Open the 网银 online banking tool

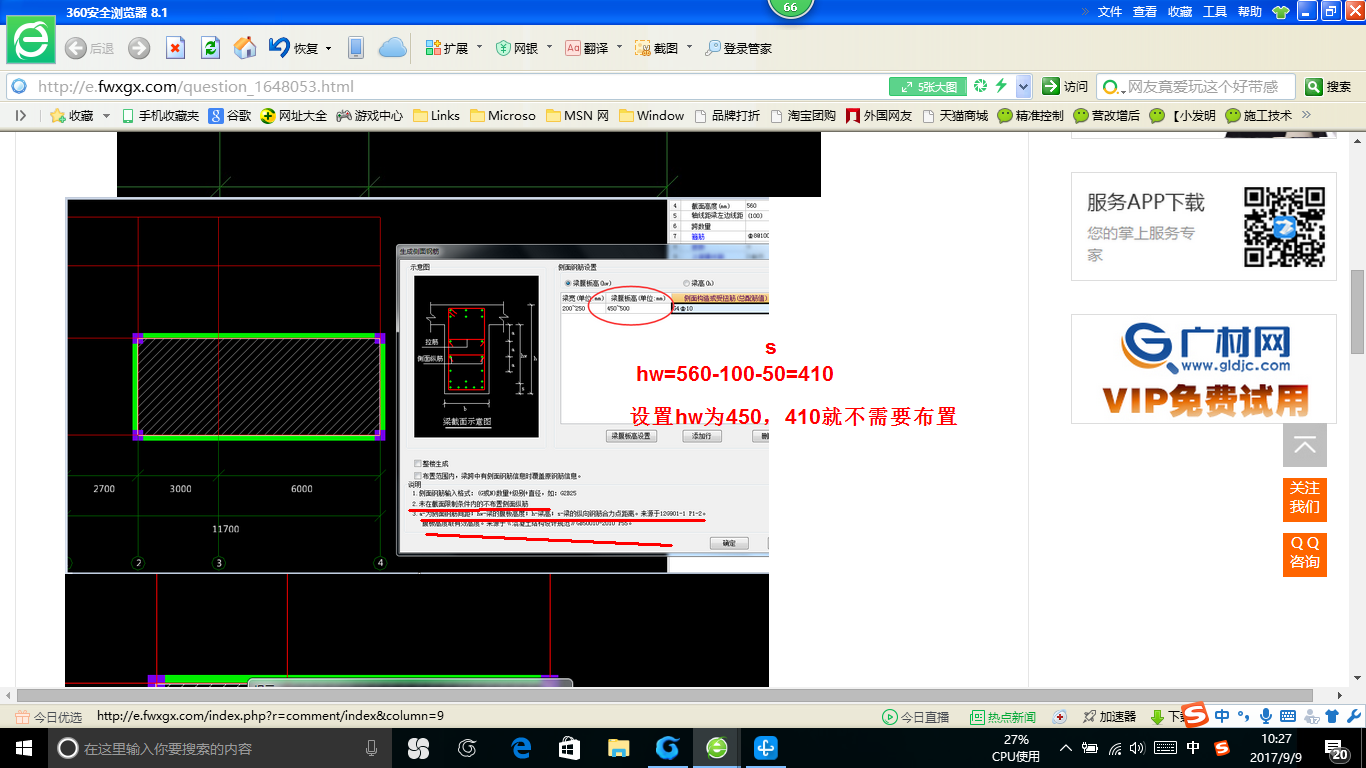click(x=517, y=48)
